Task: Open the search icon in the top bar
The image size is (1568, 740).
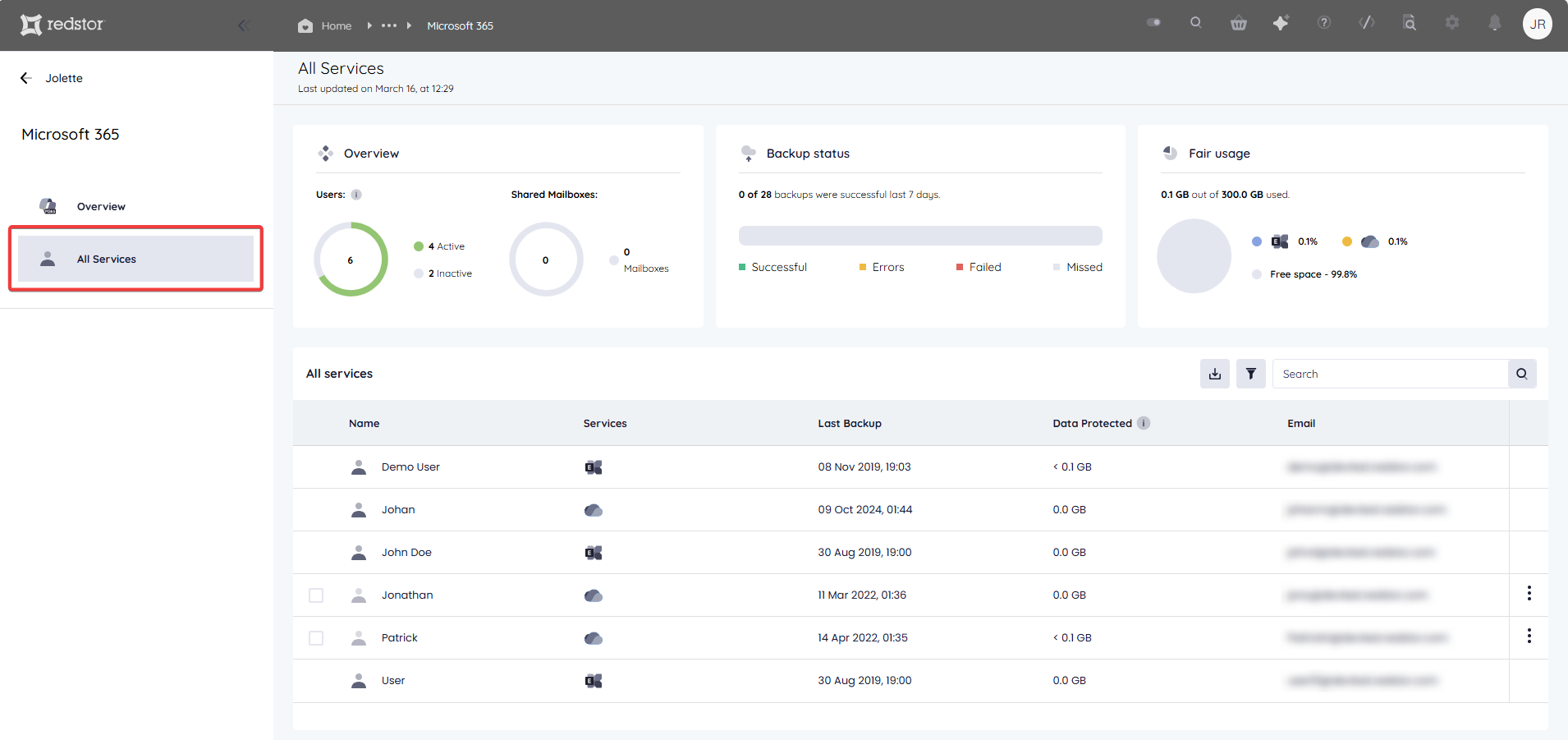Action: click(1196, 23)
